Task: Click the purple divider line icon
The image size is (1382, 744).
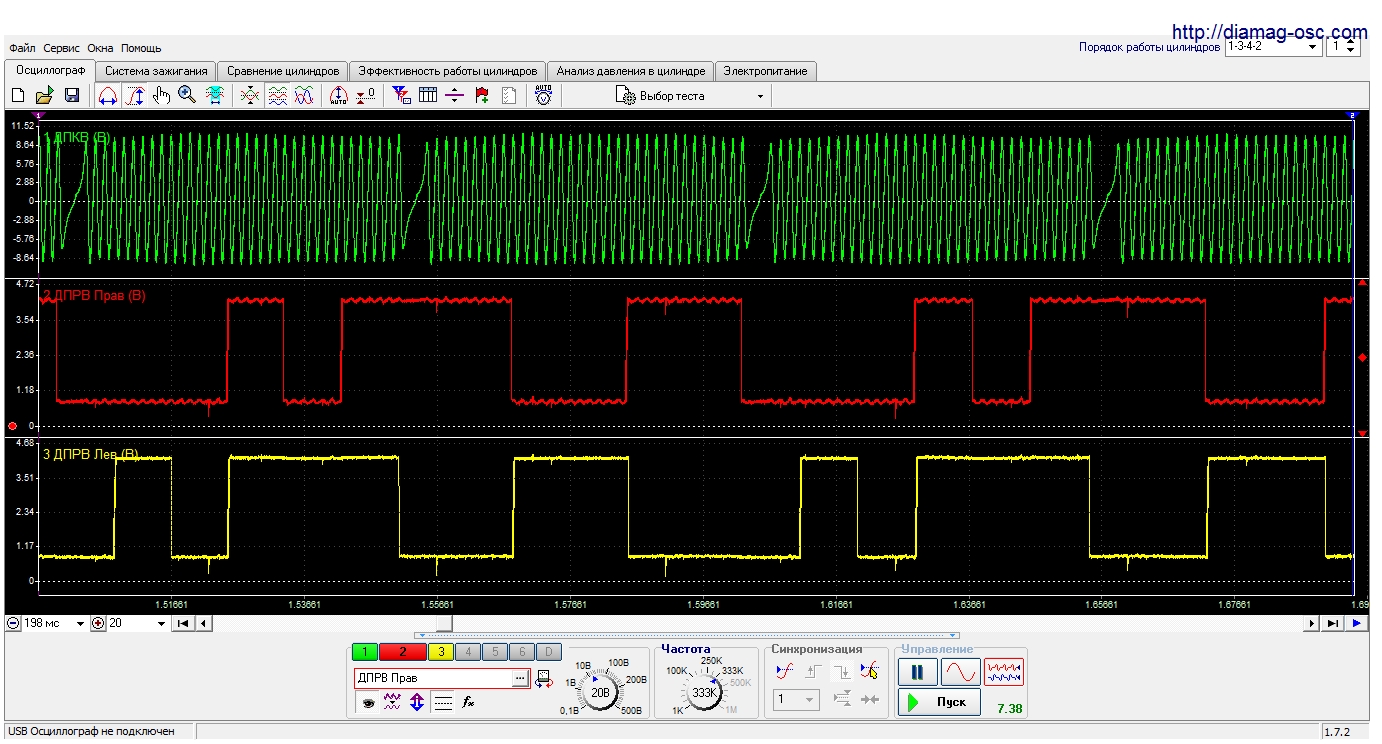Action: [x=455, y=96]
